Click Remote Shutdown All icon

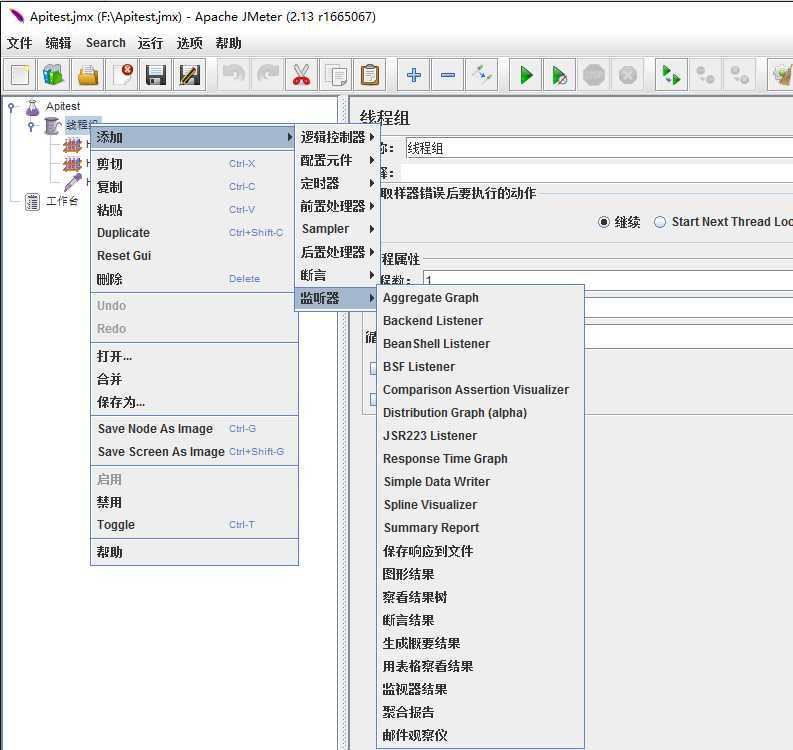coord(739,75)
